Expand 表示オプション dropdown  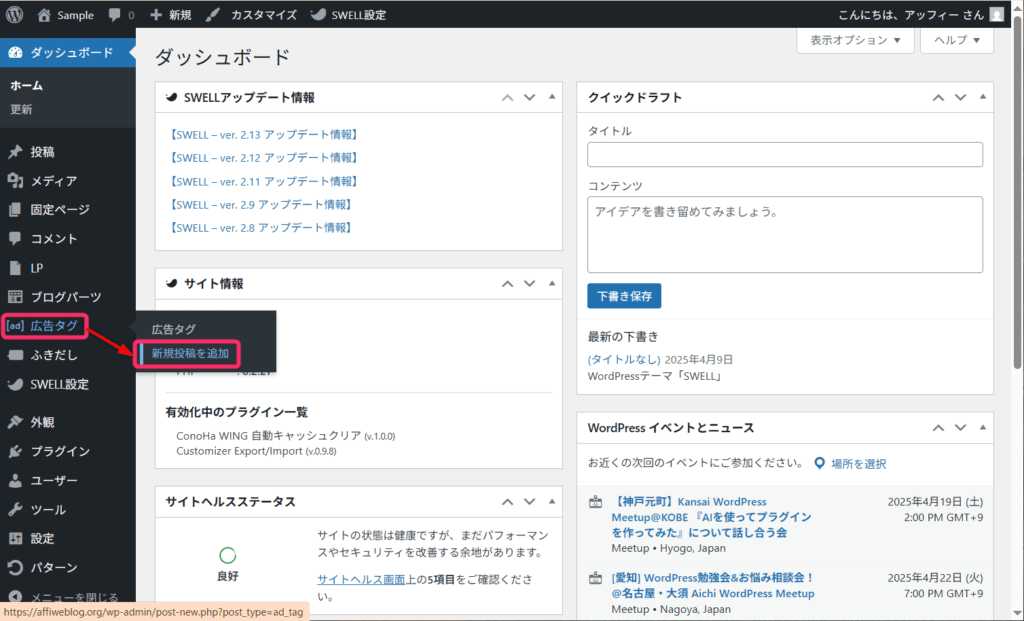click(x=855, y=40)
